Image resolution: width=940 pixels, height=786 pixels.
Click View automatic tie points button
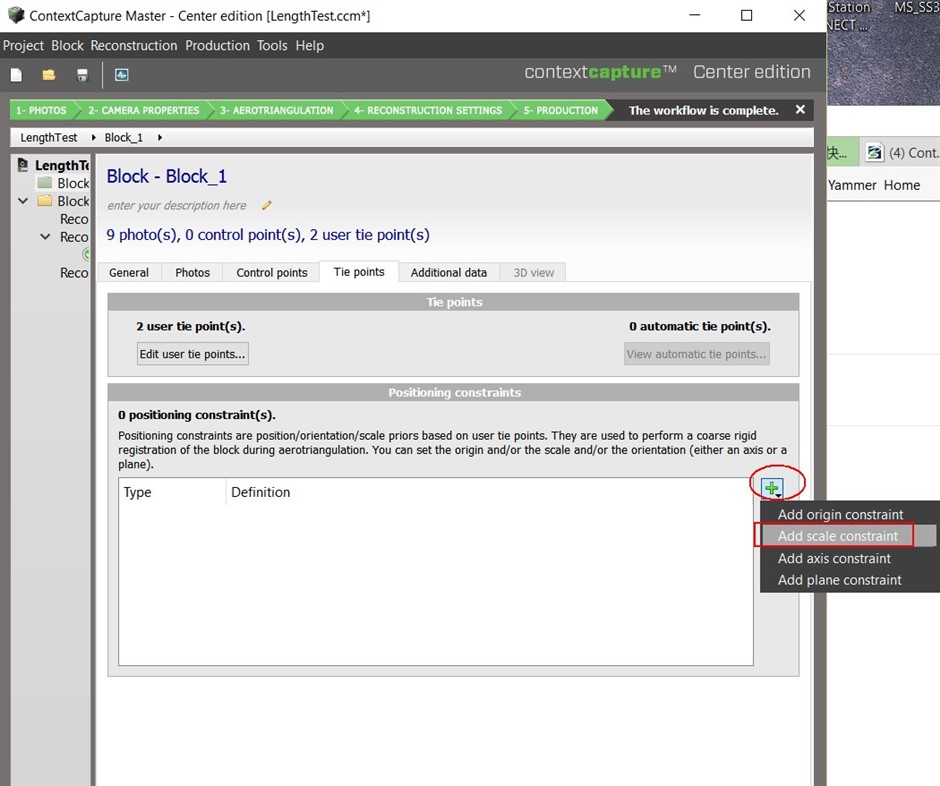[x=696, y=354]
